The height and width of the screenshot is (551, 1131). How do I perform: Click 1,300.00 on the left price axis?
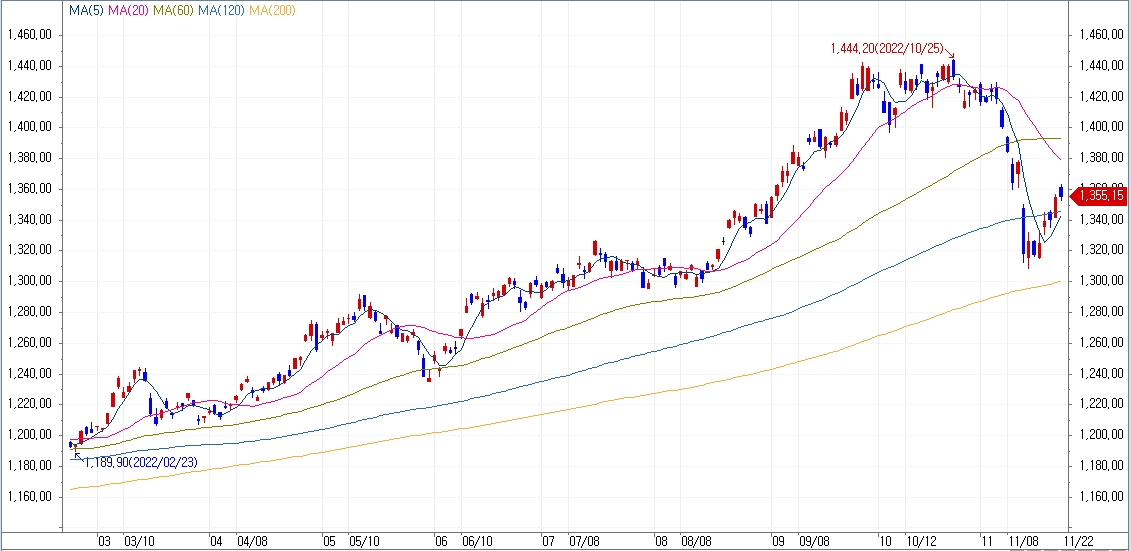29,281
